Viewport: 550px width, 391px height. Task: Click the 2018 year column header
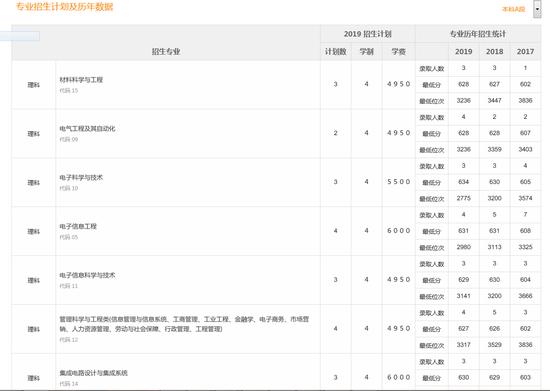click(494, 52)
